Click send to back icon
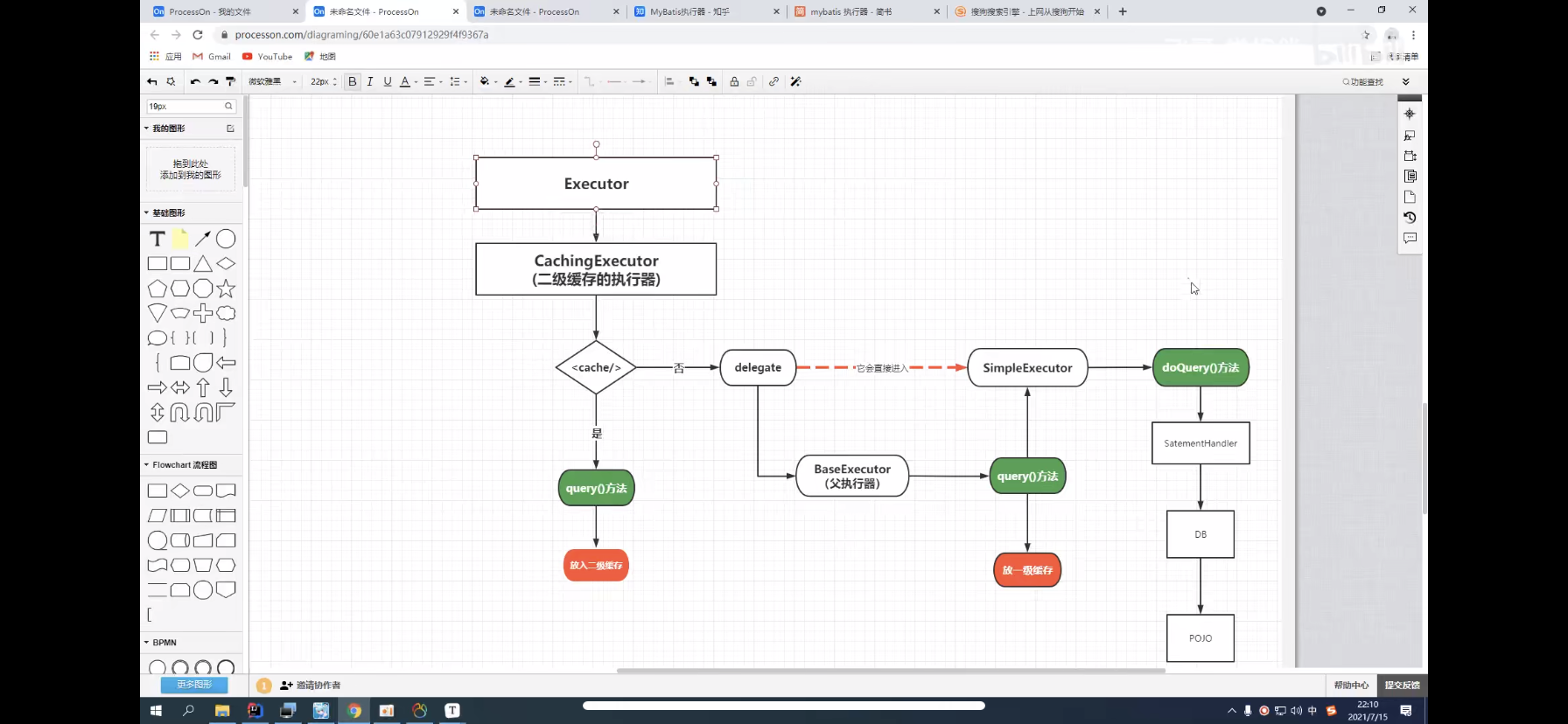The image size is (1568, 724). point(711,81)
